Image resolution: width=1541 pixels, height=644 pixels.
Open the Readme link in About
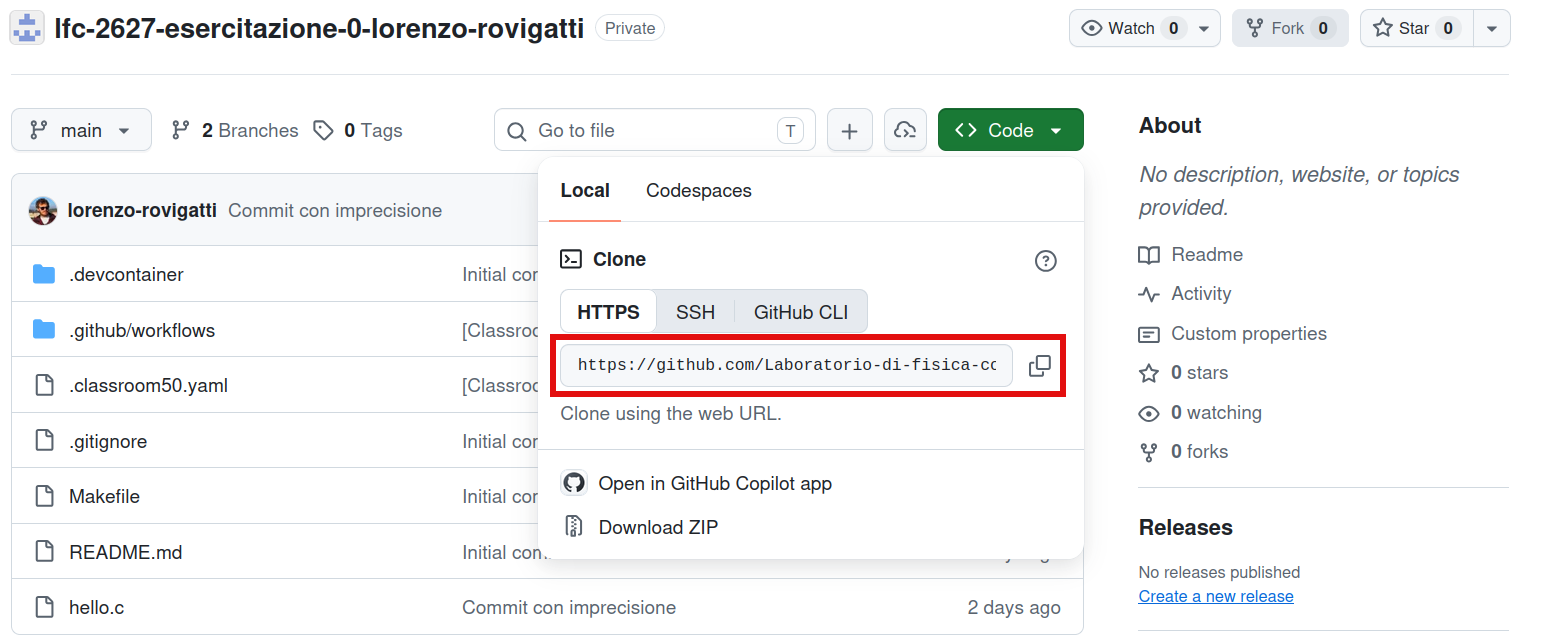point(1207,255)
